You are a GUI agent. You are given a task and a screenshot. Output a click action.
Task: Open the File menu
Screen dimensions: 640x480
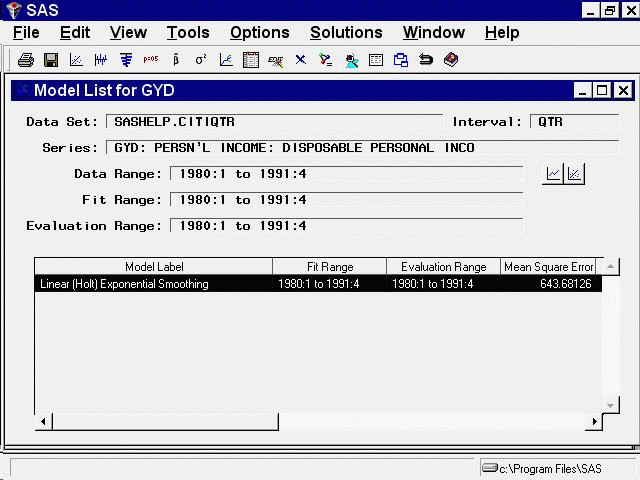(x=27, y=32)
